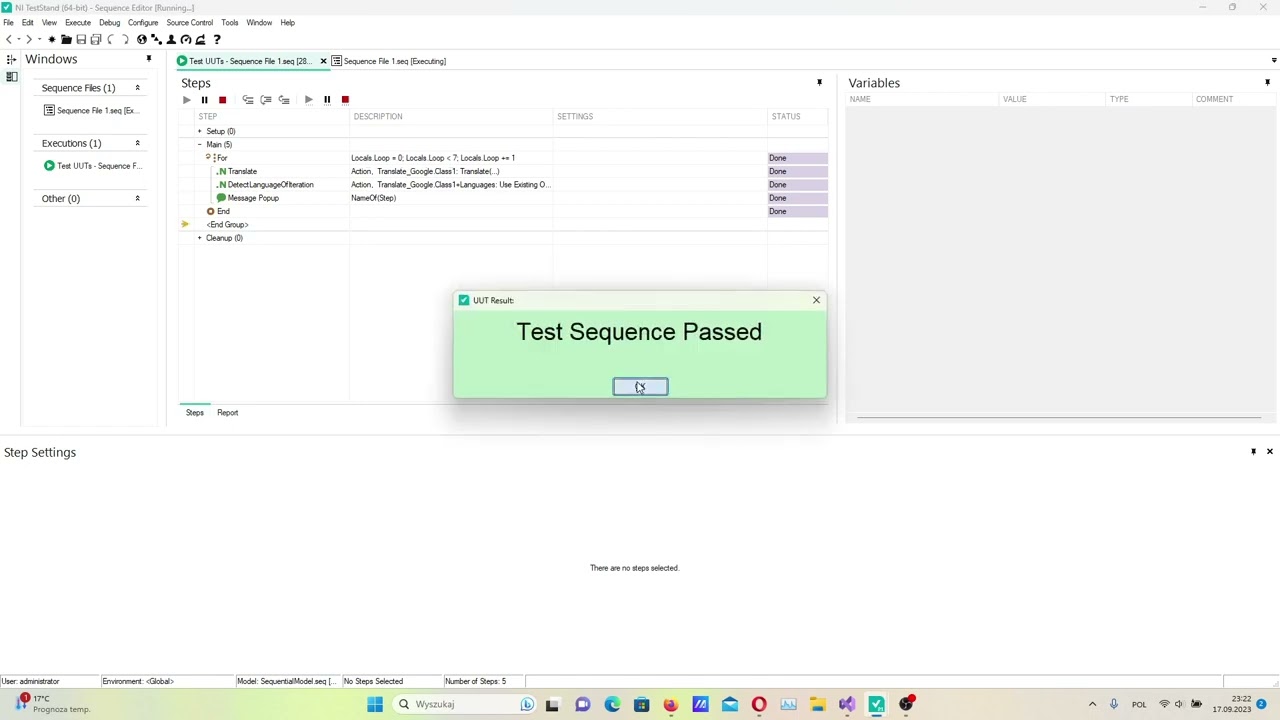1280x720 pixels.
Task: Open the Tools menu
Action: tap(230, 22)
